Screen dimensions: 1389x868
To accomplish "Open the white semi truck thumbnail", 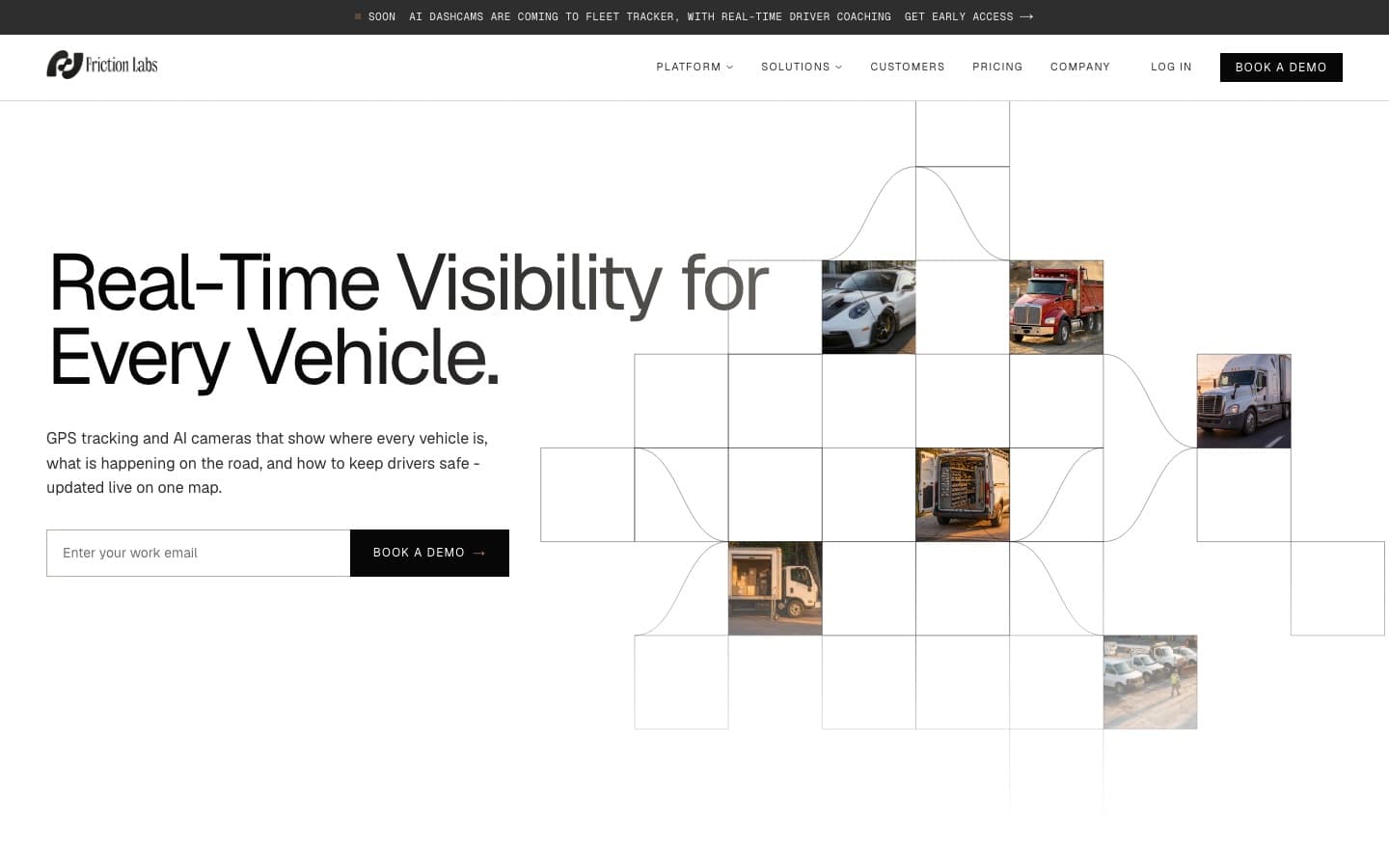I will pyautogui.click(x=1243, y=400).
